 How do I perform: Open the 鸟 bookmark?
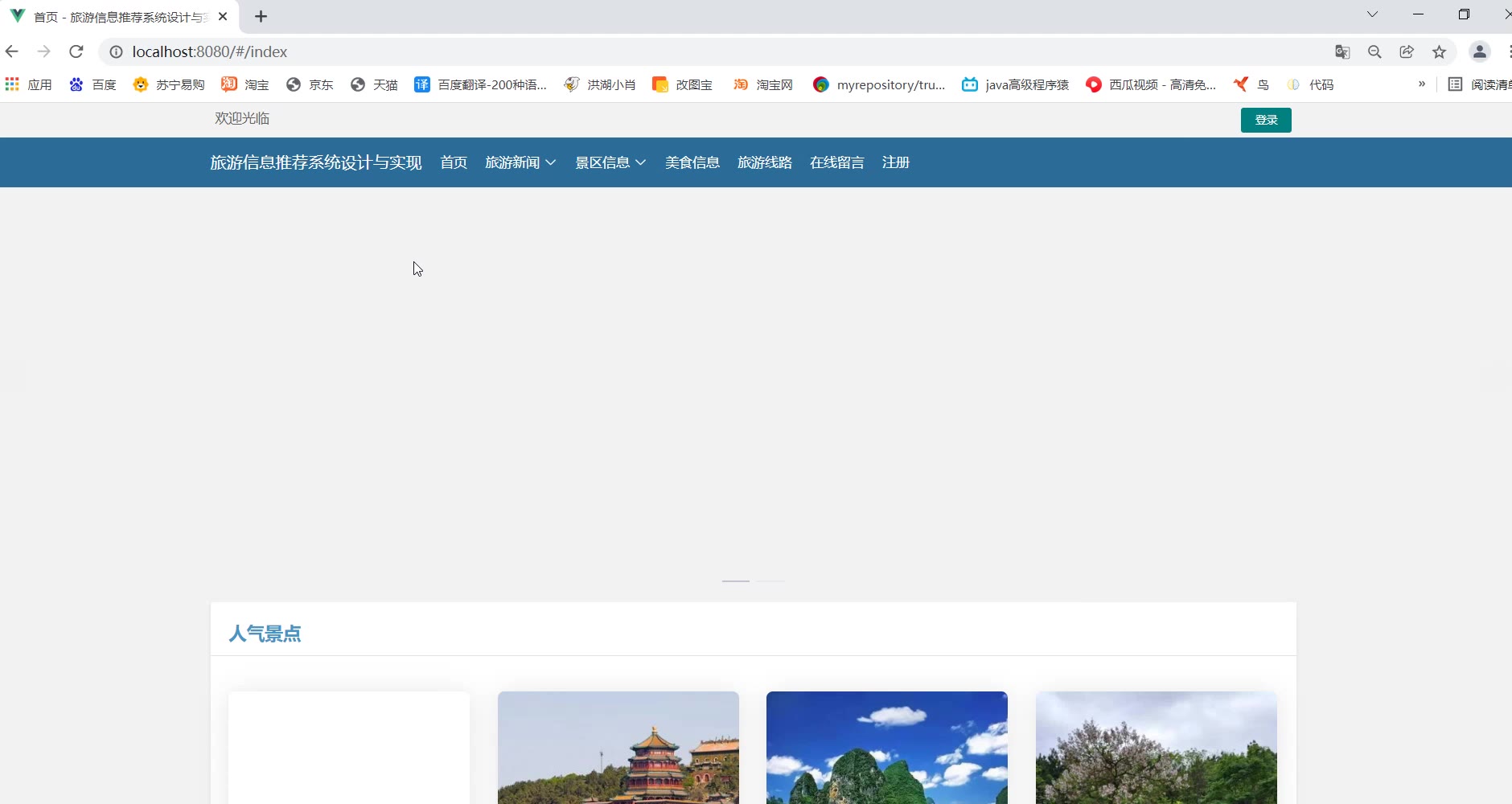pos(1251,84)
